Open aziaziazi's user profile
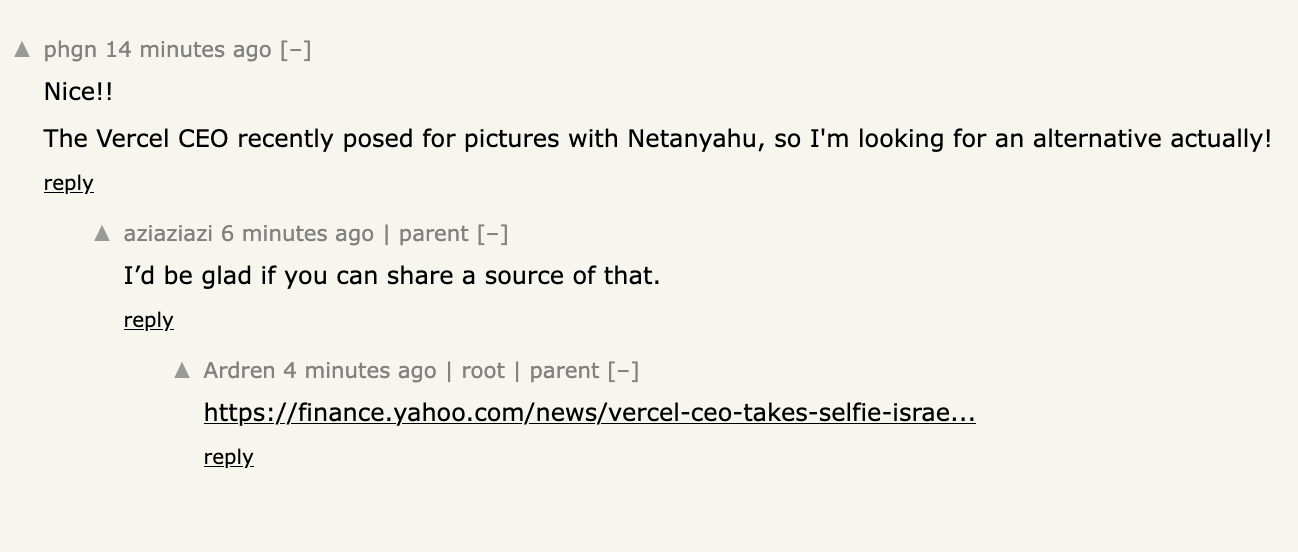This screenshot has width=1298, height=552. [168, 234]
